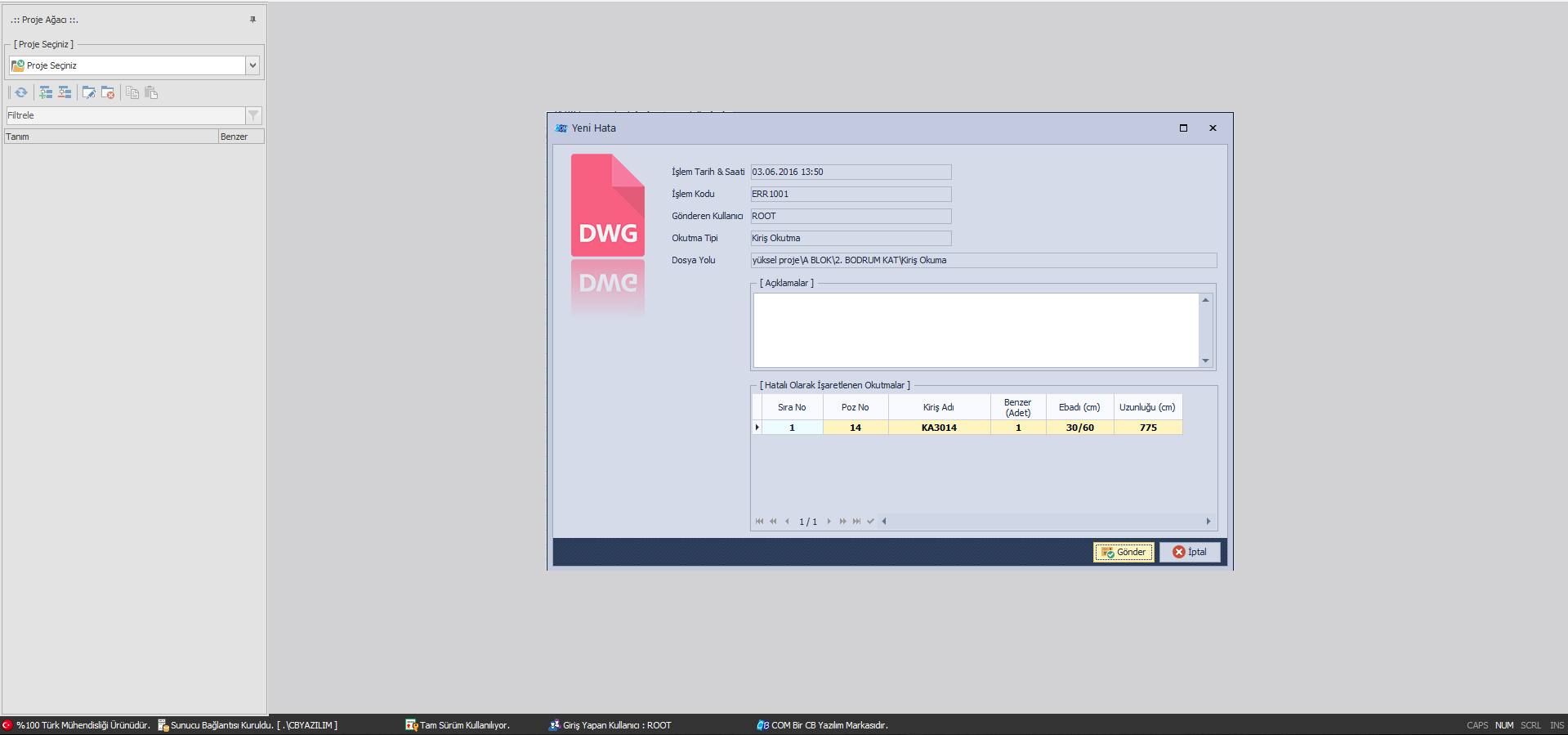The height and width of the screenshot is (735, 1568).
Task: Close the Yeni Hata dialog
Action: point(1213,128)
